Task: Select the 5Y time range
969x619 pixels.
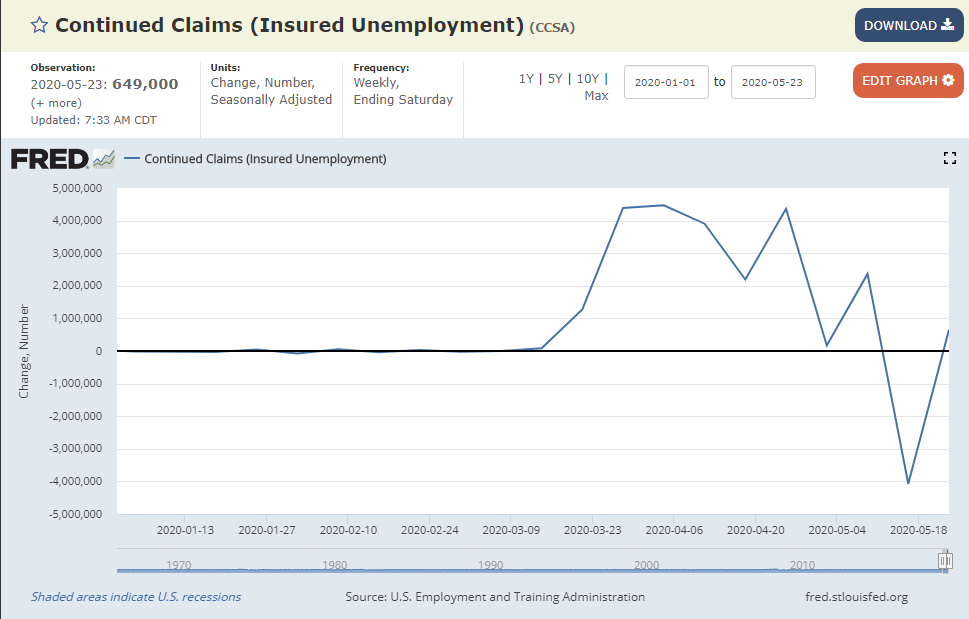Action: (x=555, y=79)
